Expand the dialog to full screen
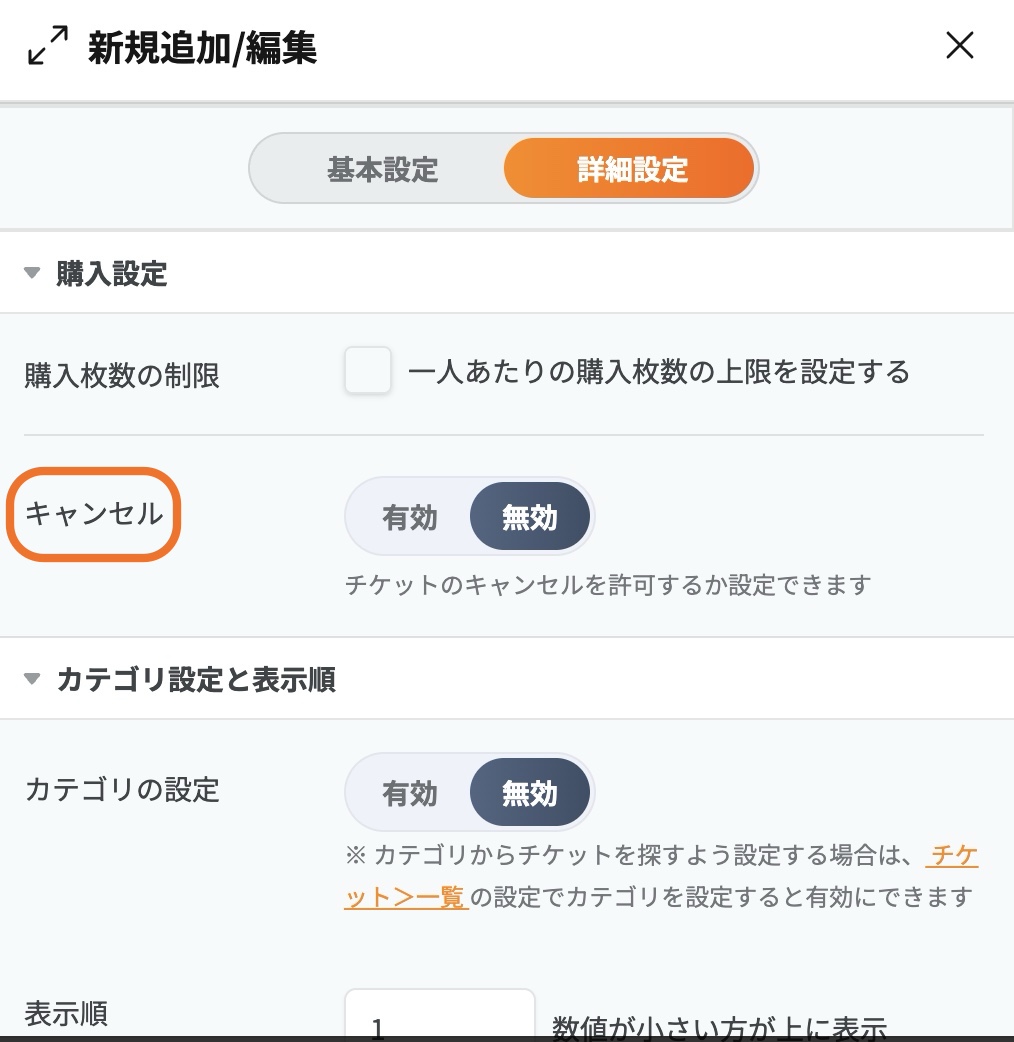This screenshot has width=1014, height=1042. pyautogui.click(x=47, y=46)
